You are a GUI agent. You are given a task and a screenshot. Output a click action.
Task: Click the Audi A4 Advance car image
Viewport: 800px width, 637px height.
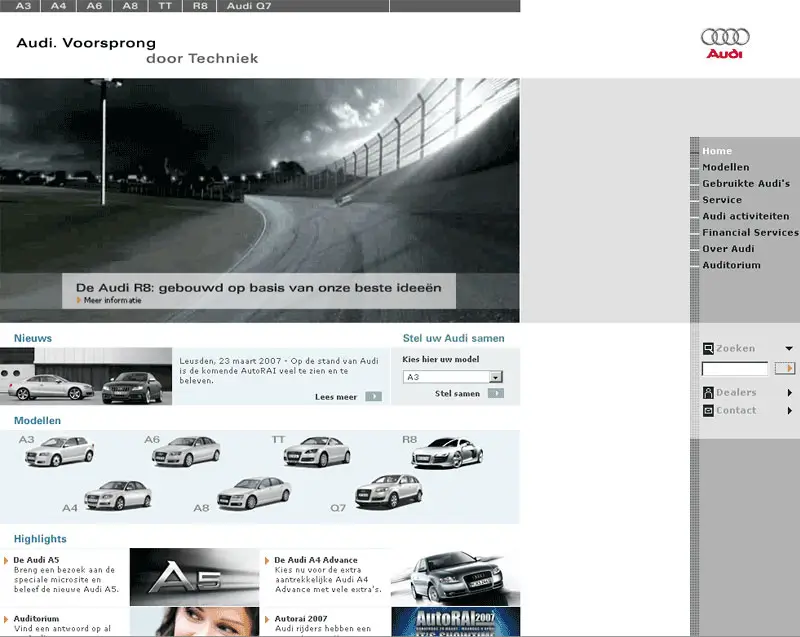tap(455, 577)
